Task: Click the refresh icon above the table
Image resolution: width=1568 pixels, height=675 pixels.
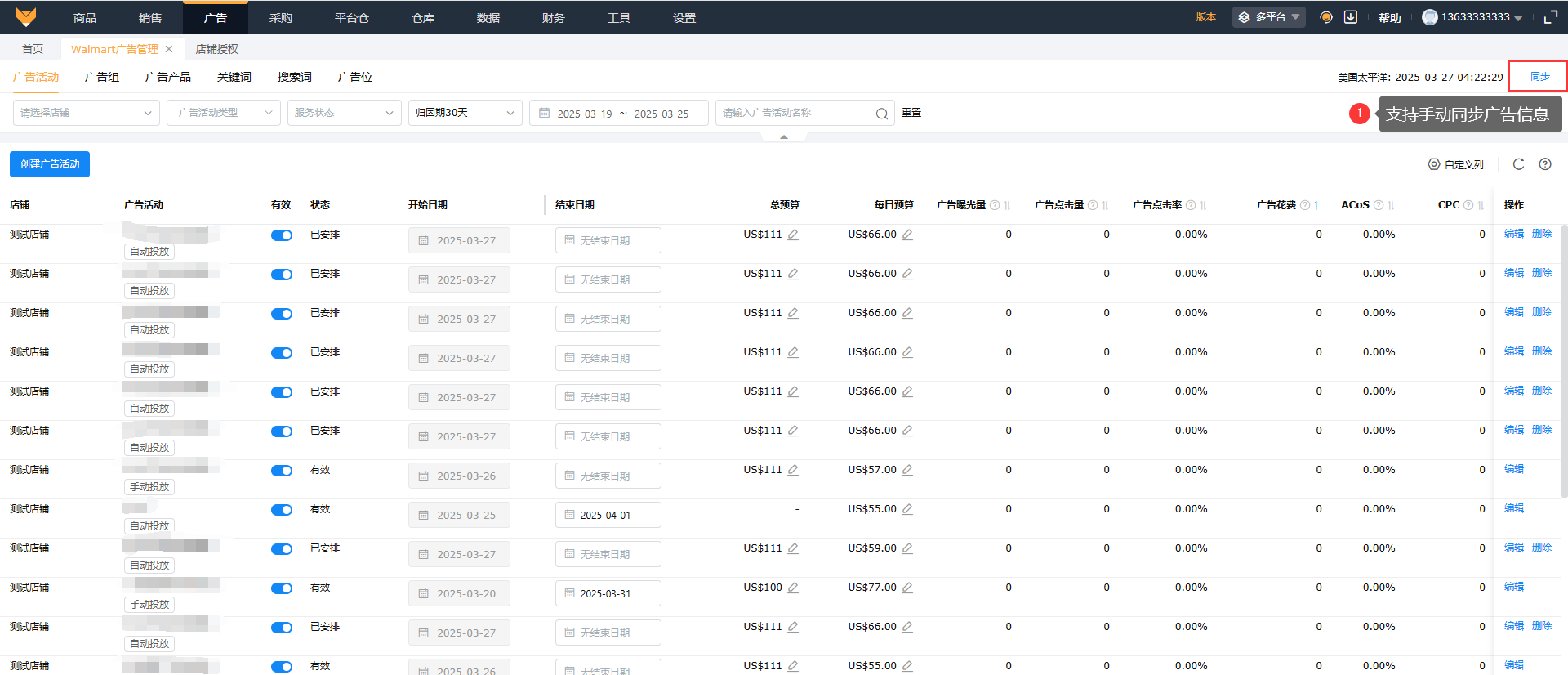Action: click(1518, 164)
